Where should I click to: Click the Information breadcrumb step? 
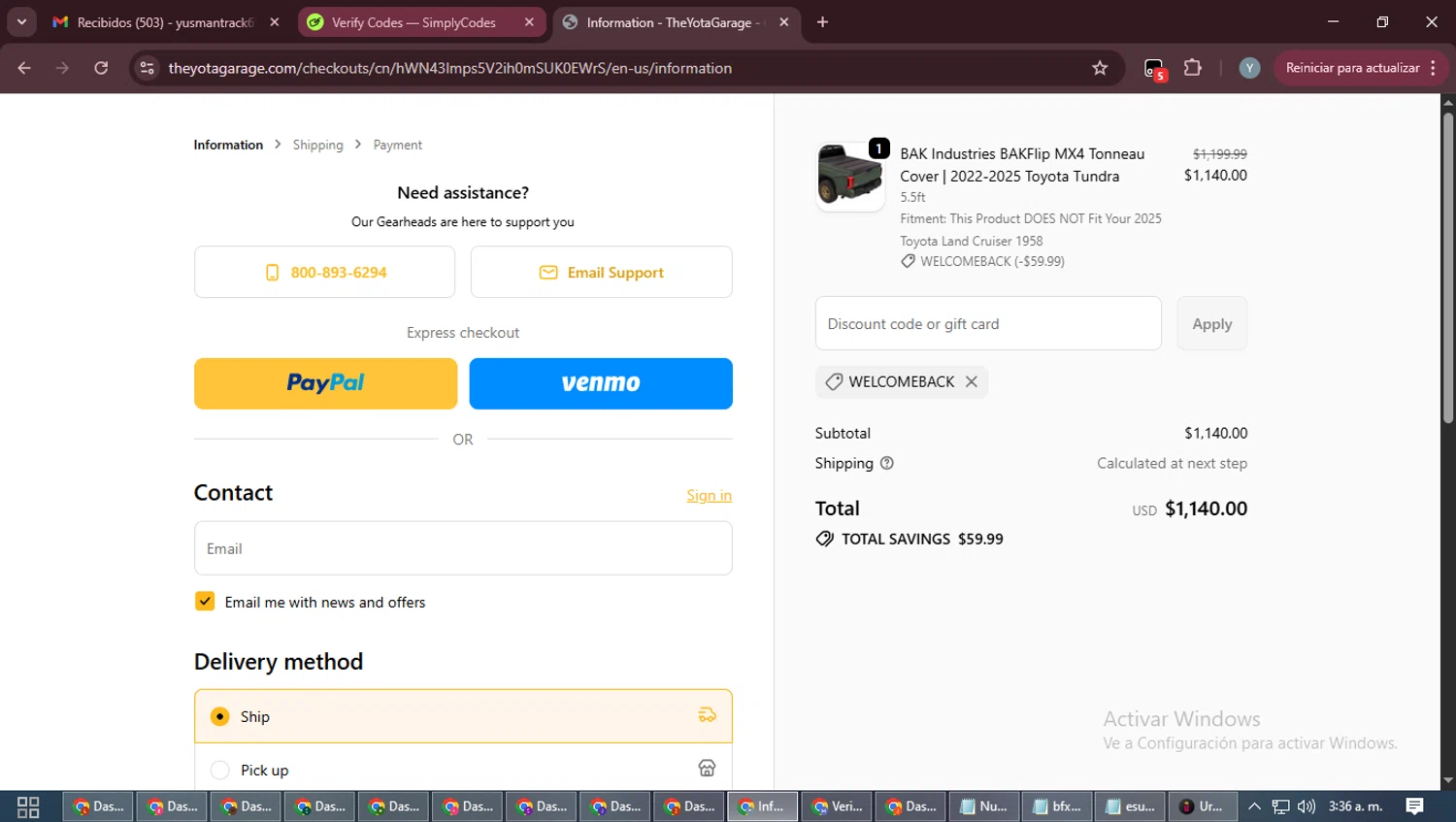[228, 145]
